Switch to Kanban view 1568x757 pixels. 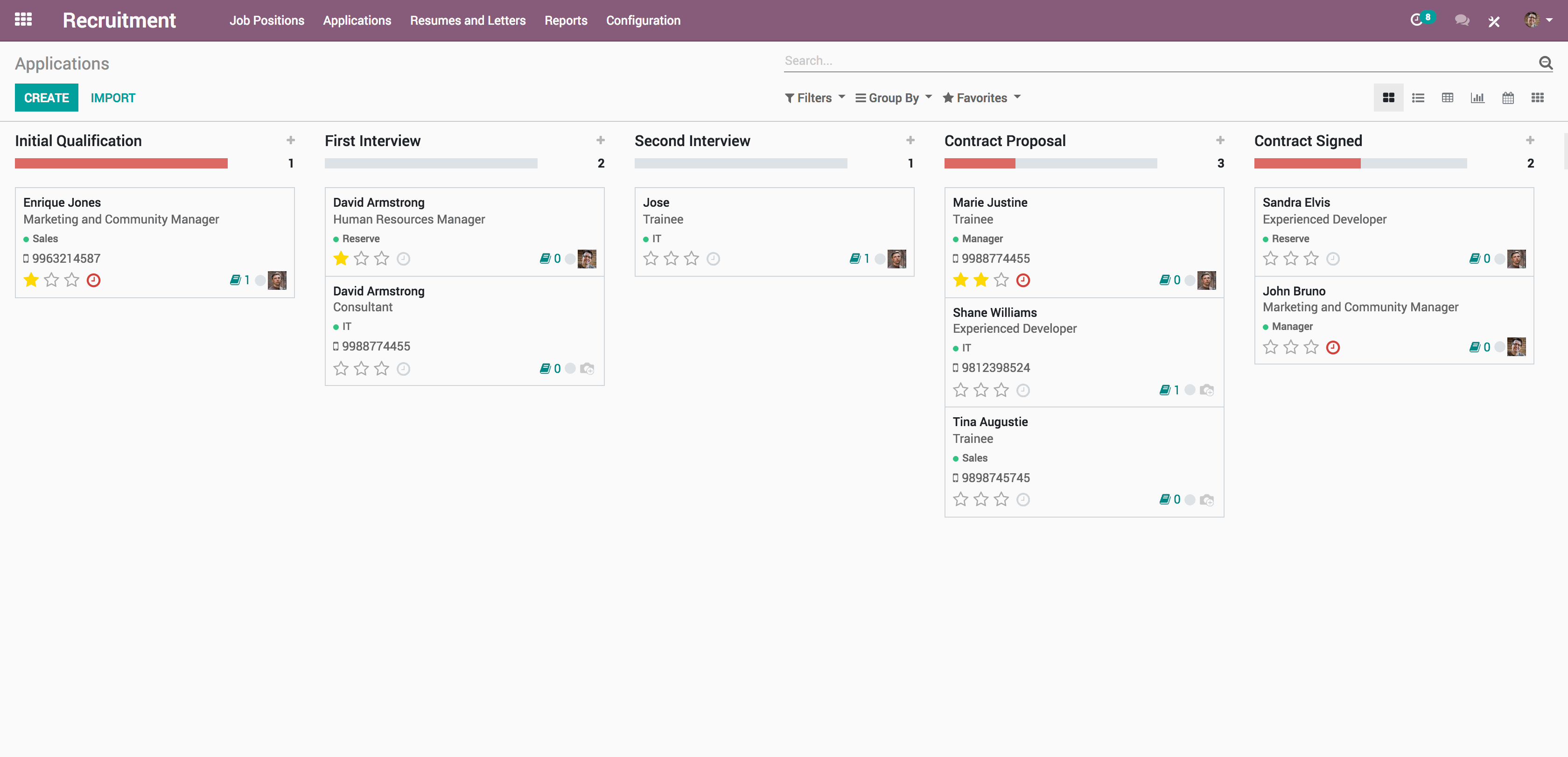point(1388,98)
